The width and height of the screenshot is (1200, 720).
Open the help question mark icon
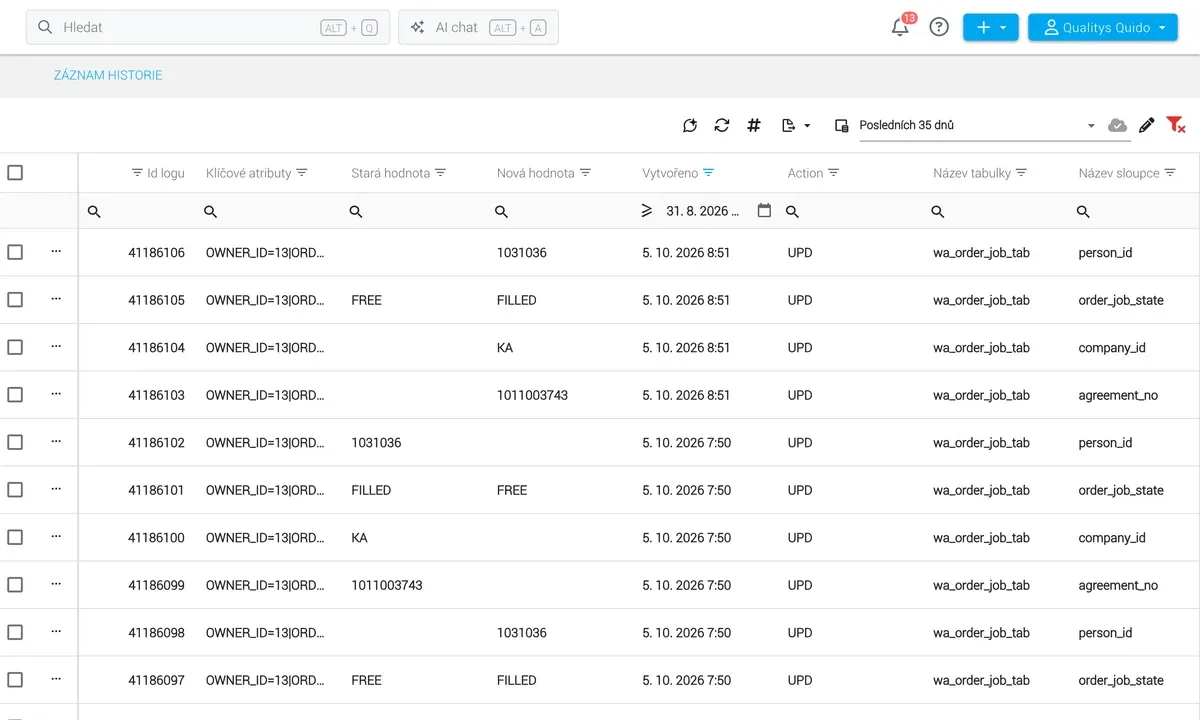[939, 27]
